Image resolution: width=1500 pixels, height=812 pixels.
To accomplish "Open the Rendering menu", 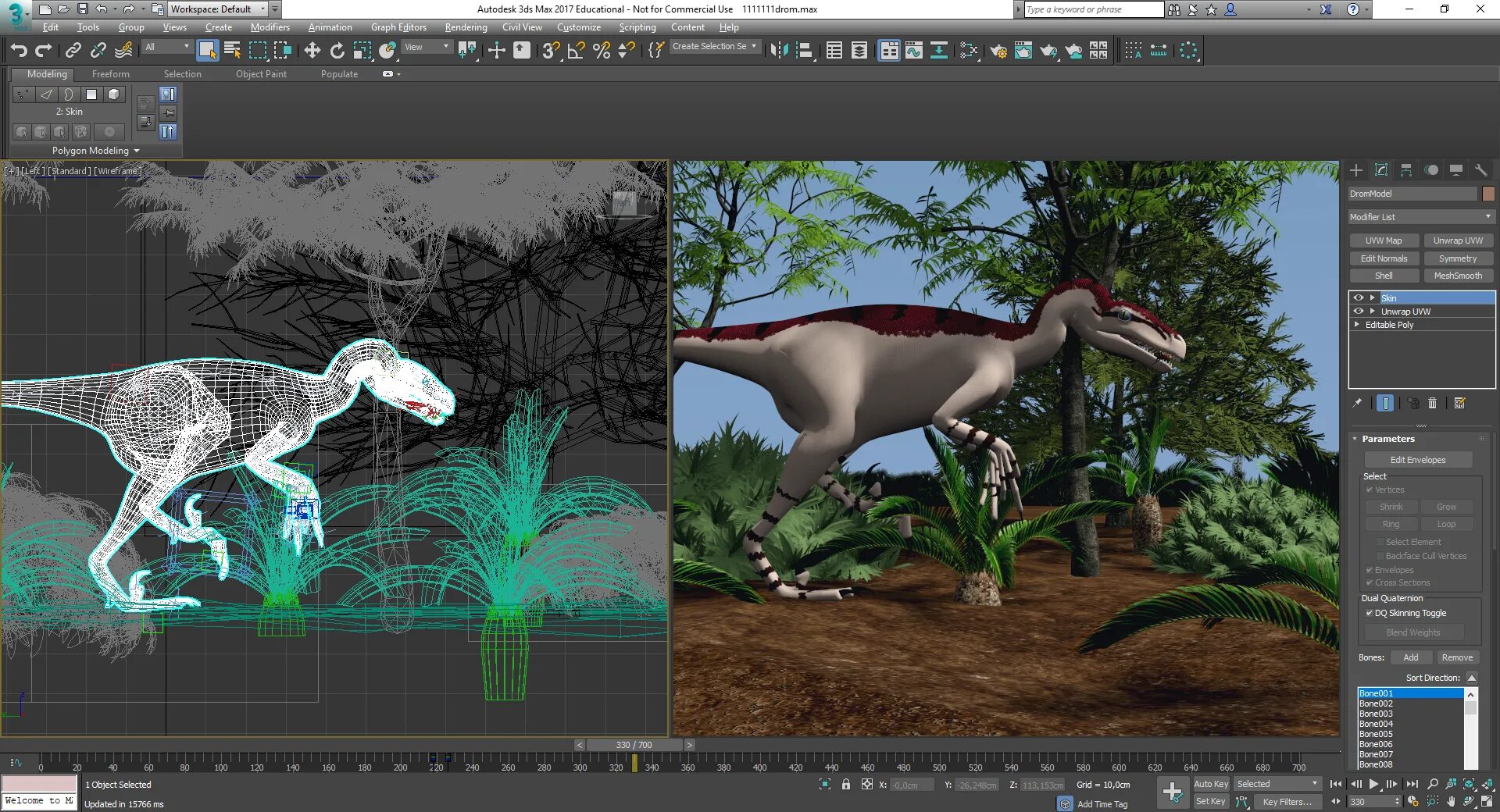I will pos(466,27).
